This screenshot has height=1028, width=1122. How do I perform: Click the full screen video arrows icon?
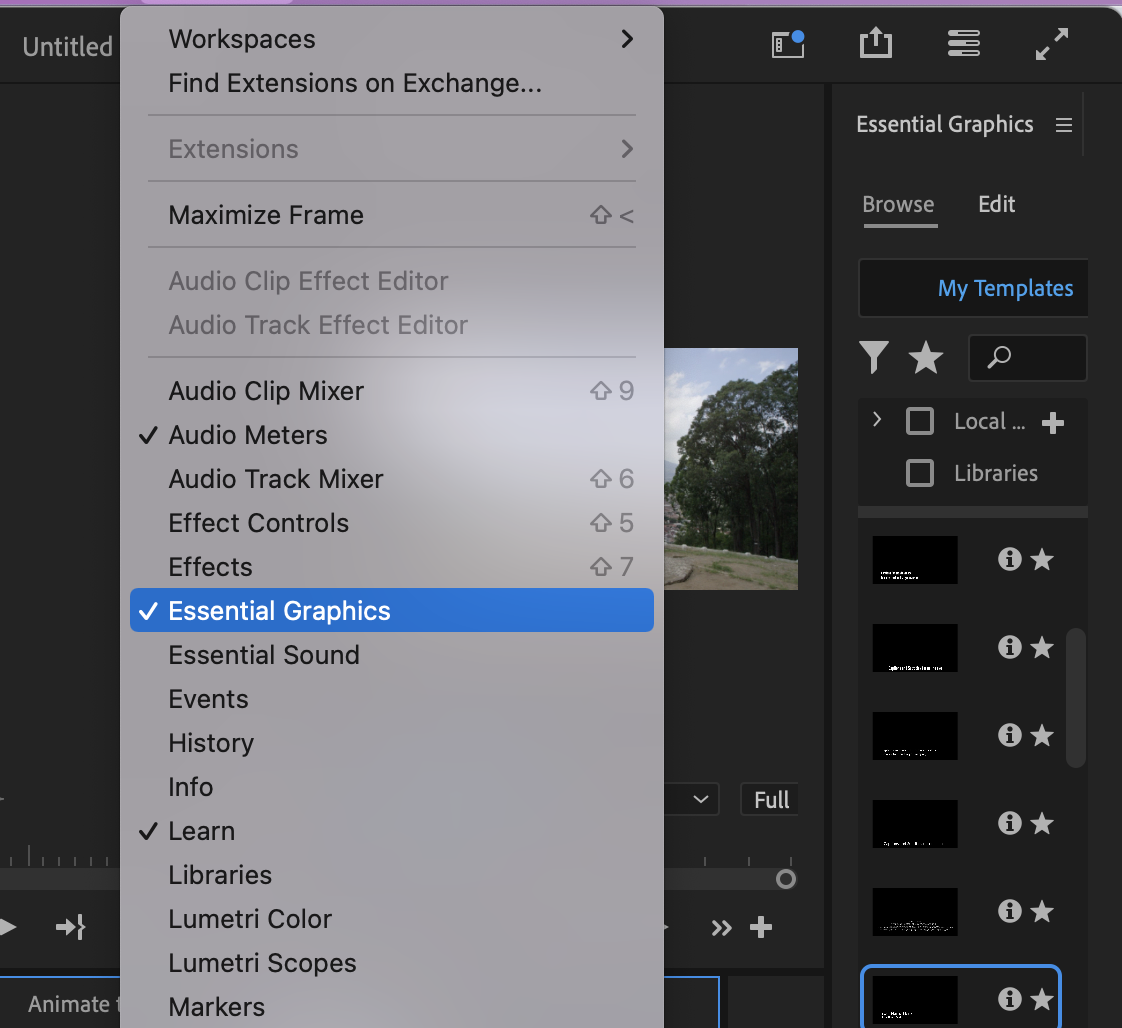[x=1051, y=44]
